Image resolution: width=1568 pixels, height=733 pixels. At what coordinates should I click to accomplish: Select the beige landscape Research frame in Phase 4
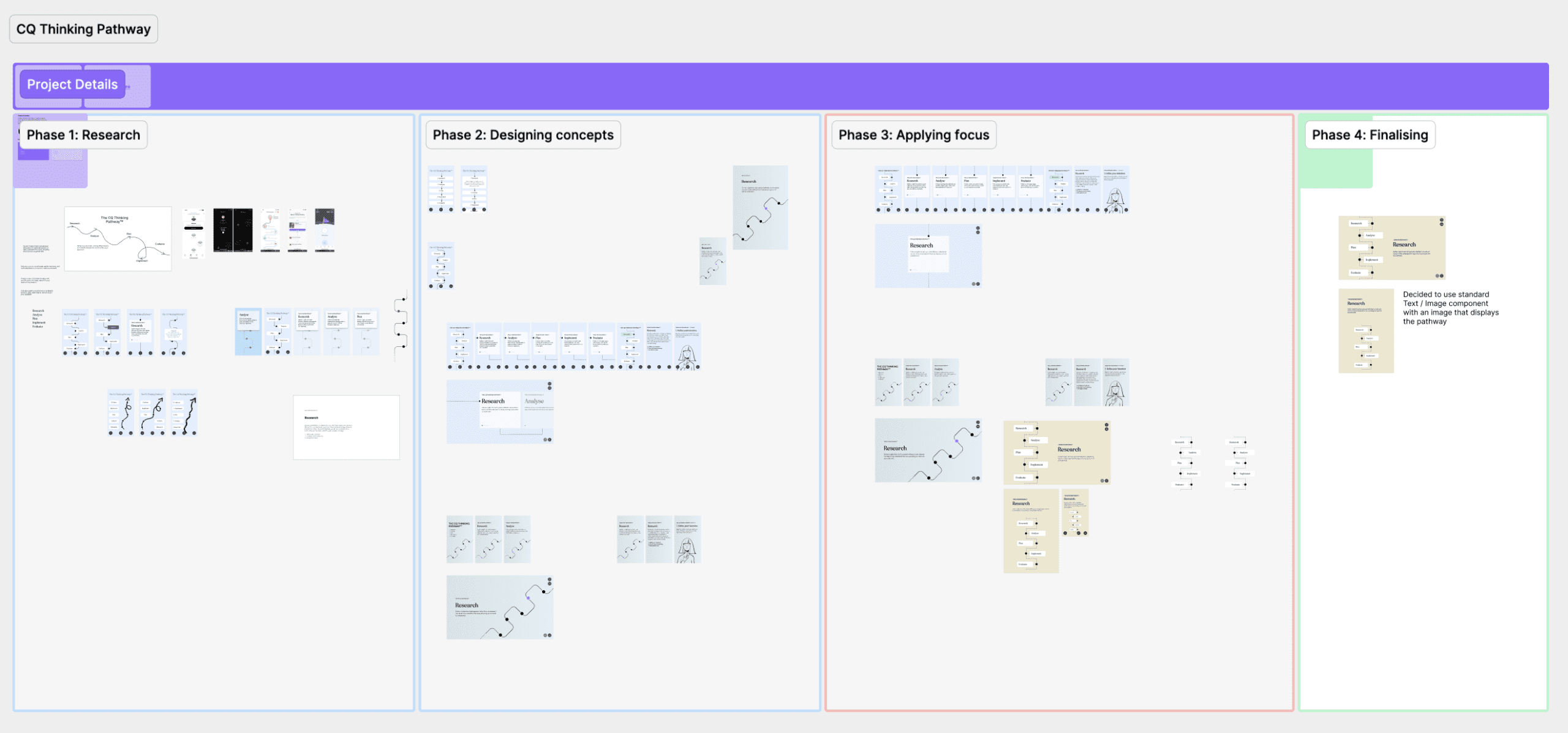[1392, 248]
